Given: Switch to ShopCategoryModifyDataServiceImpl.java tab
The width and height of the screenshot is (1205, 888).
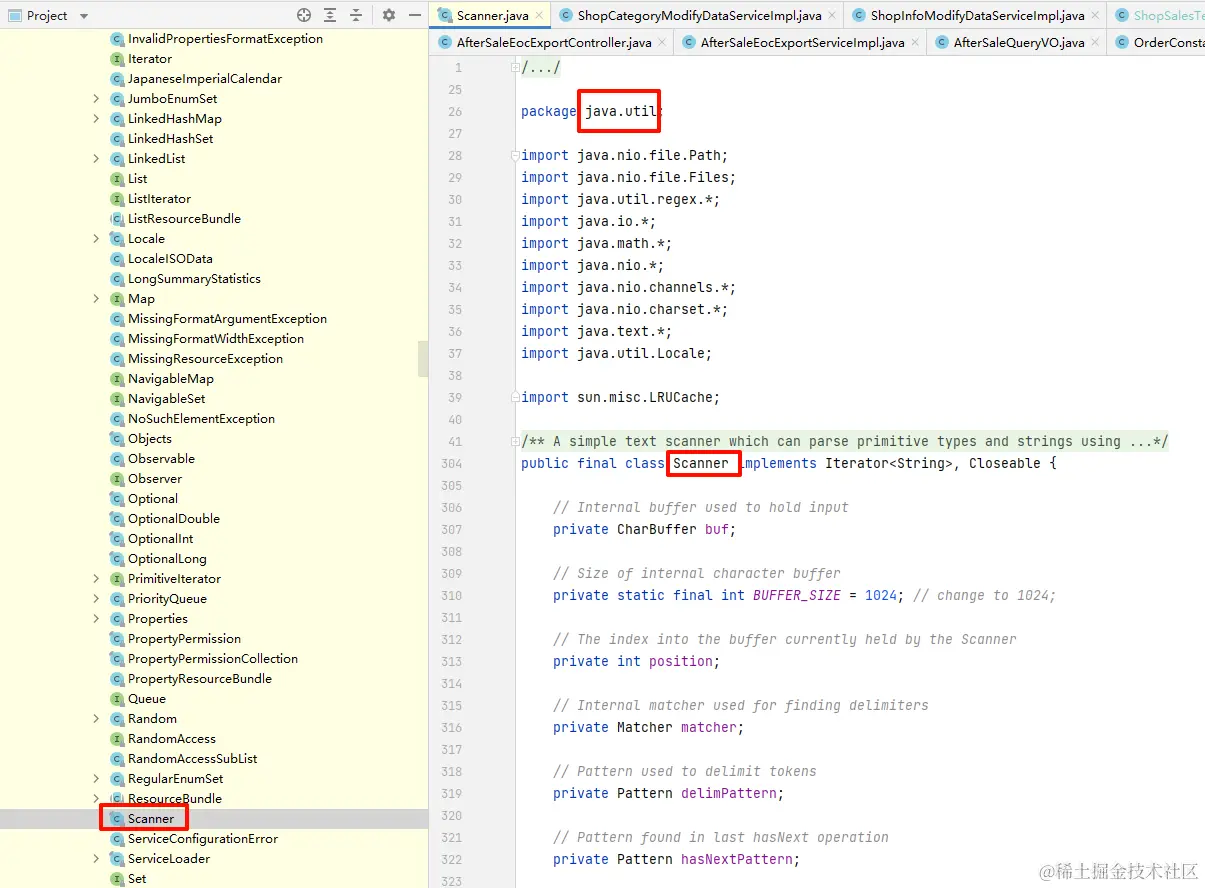Looking at the screenshot, I should pyautogui.click(x=699, y=15).
